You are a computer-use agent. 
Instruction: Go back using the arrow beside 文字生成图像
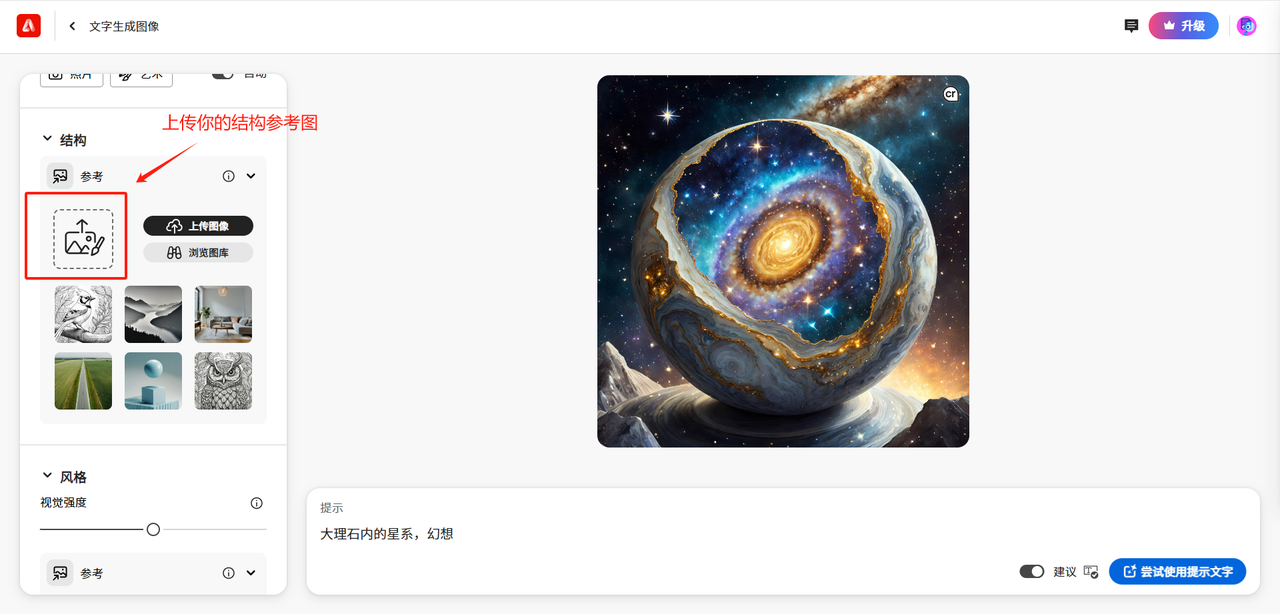72,26
